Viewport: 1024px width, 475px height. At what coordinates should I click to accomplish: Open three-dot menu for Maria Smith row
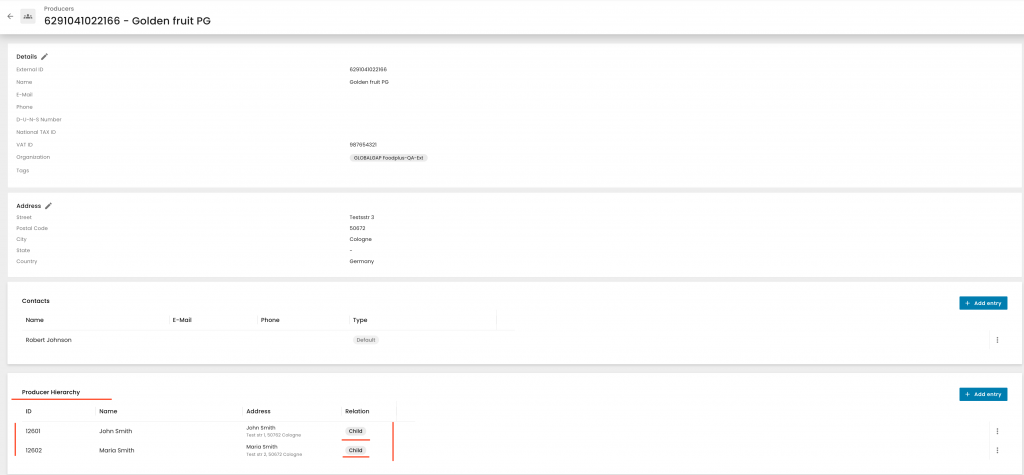pos(996,450)
